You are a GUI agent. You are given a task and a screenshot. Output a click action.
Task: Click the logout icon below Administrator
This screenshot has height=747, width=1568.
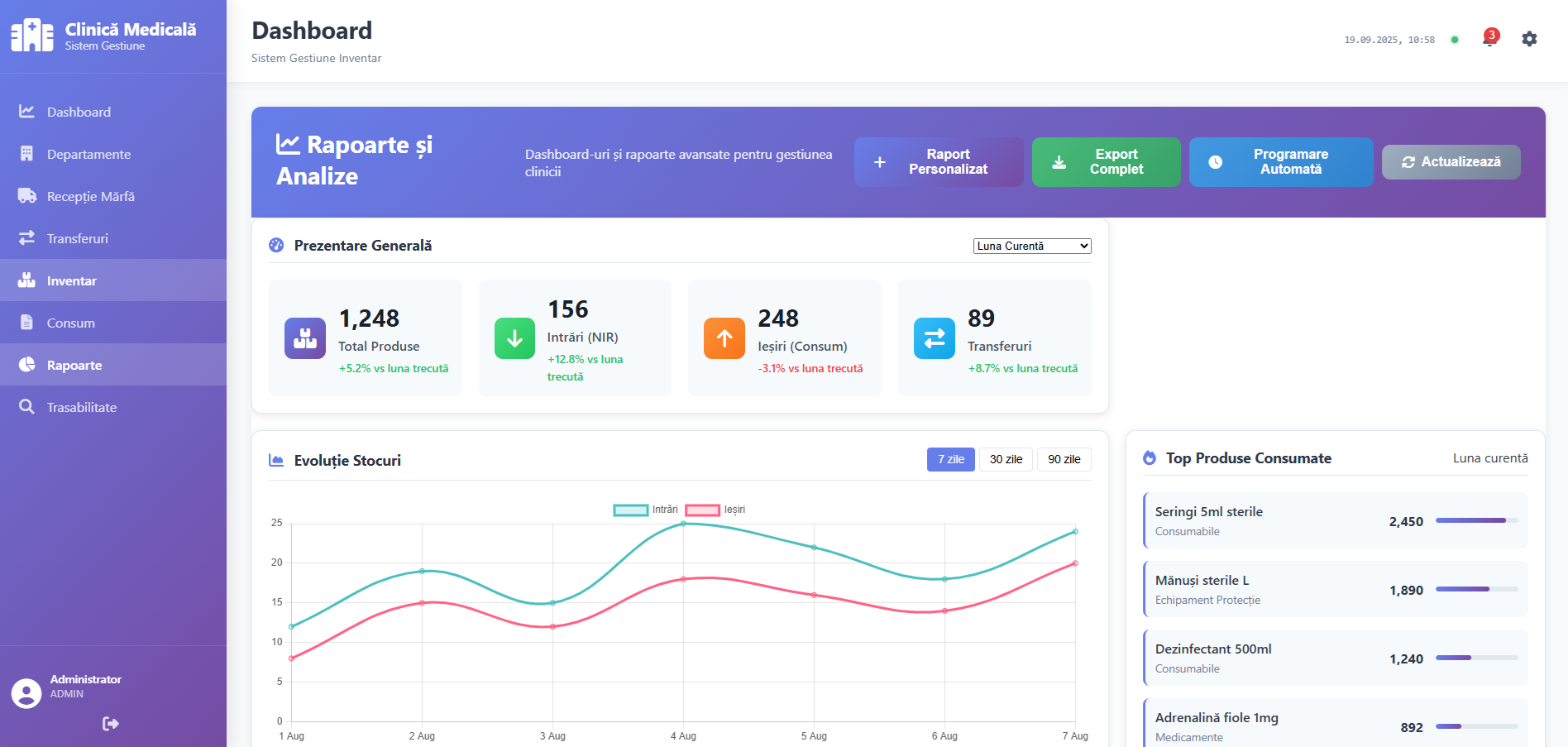(x=109, y=724)
